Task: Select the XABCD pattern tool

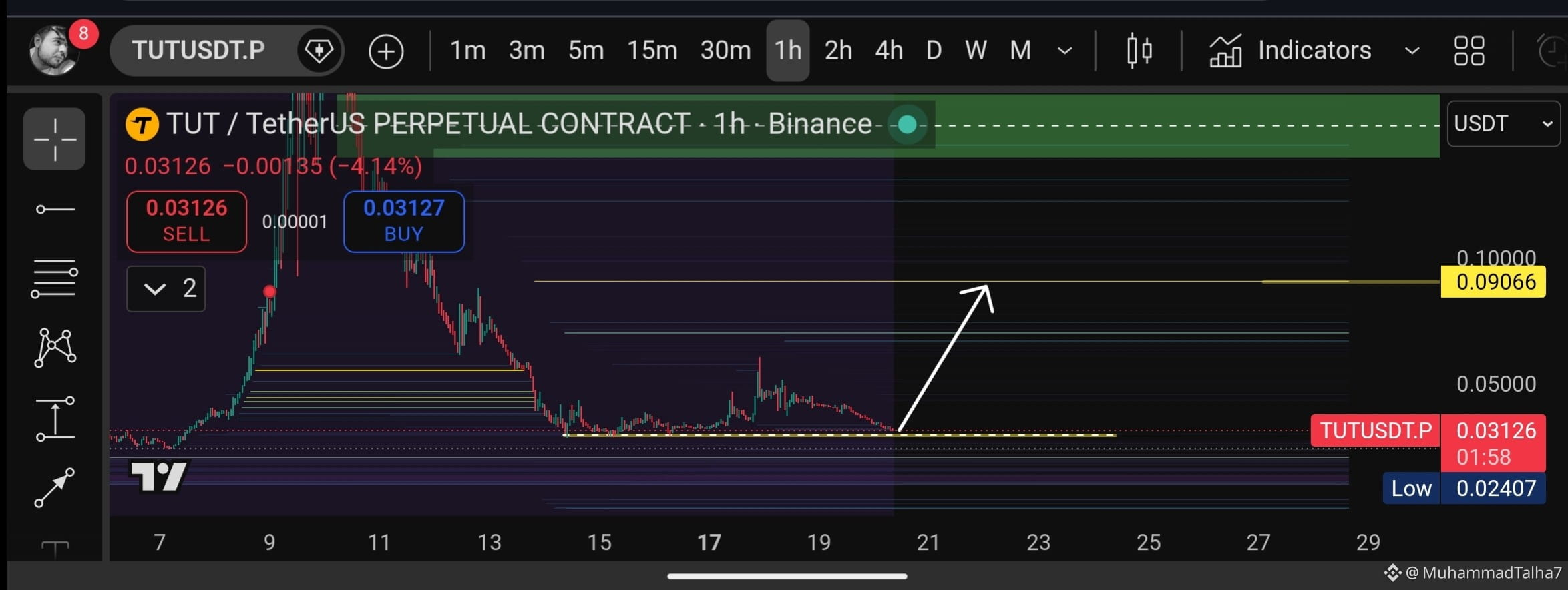Action: point(55,348)
